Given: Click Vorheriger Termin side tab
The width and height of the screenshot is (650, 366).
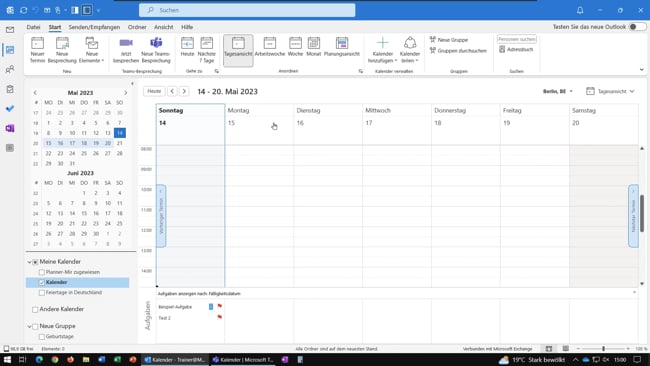Looking at the screenshot, I should pos(161,216).
